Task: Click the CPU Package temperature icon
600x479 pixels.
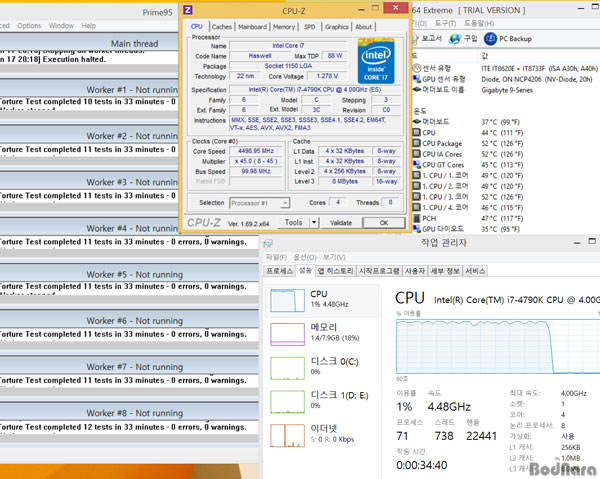Action: tap(417, 143)
